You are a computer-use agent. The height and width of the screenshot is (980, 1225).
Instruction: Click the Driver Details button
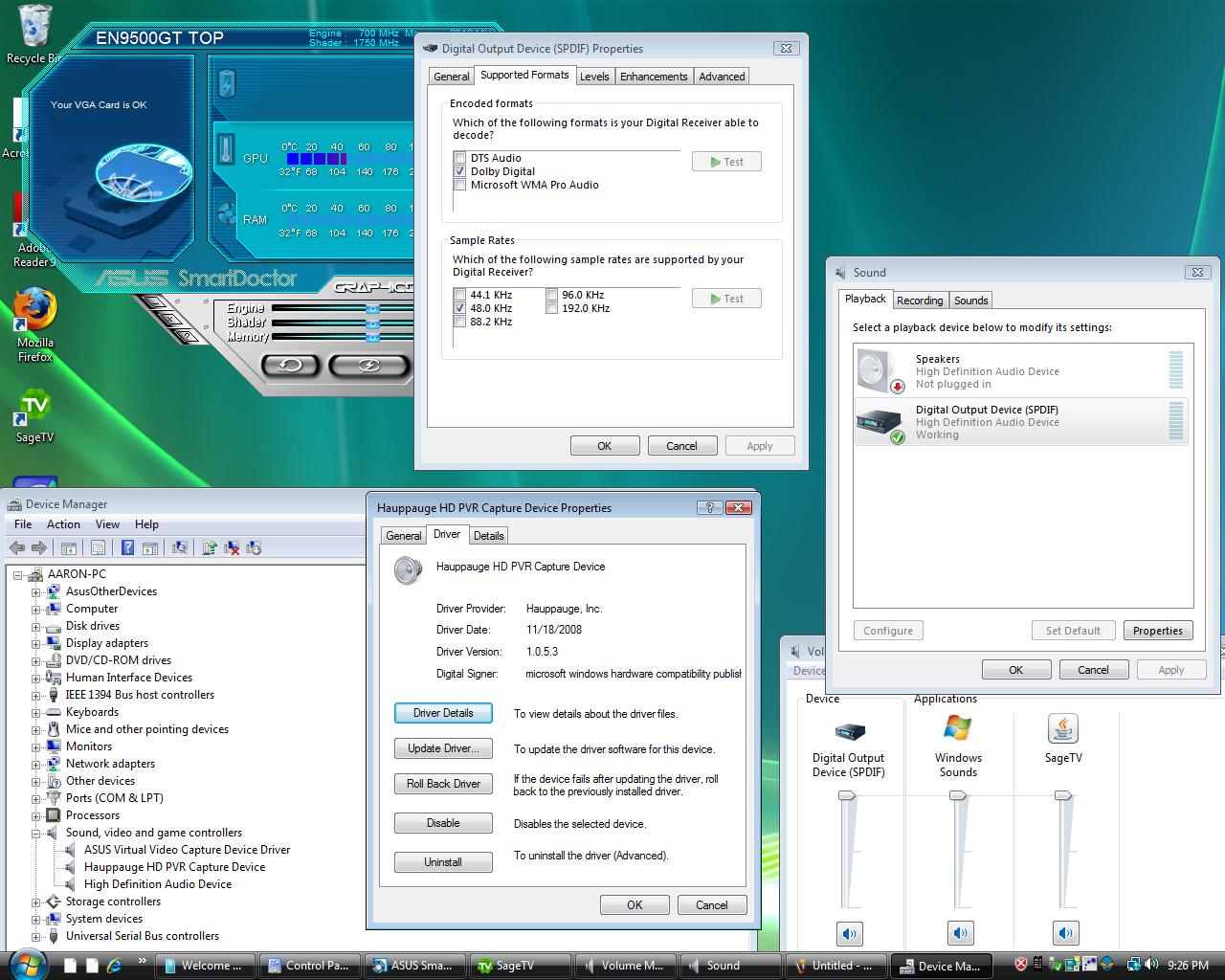point(443,713)
